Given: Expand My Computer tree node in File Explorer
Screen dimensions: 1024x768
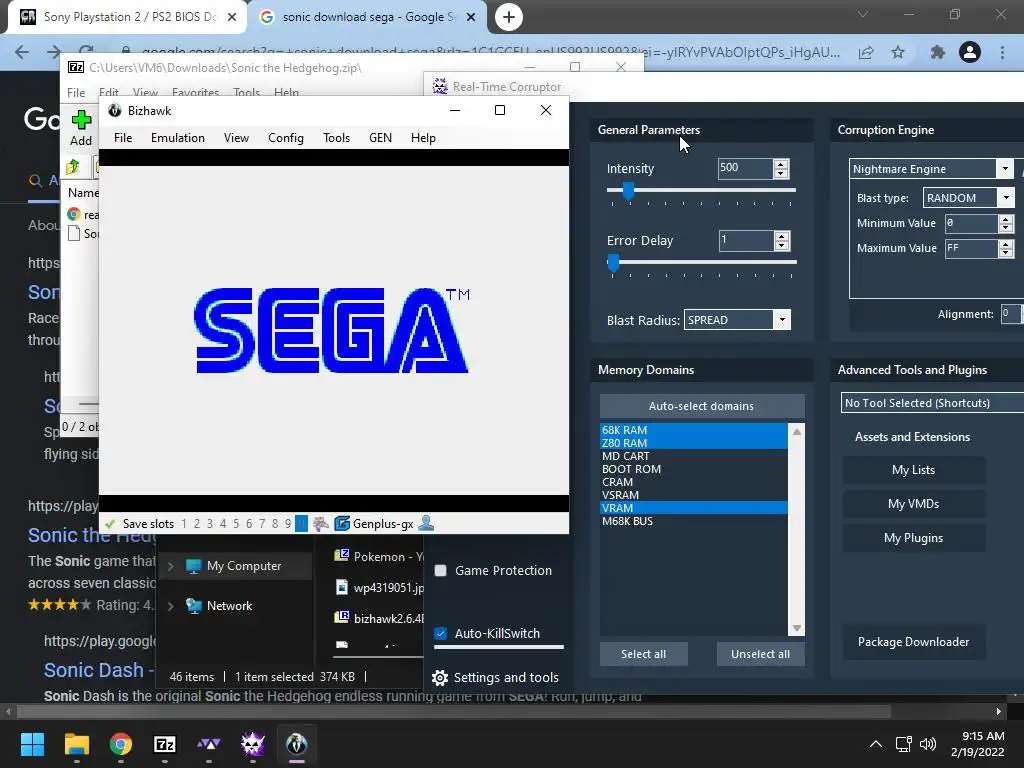Looking at the screenshot, I should 170,566.
